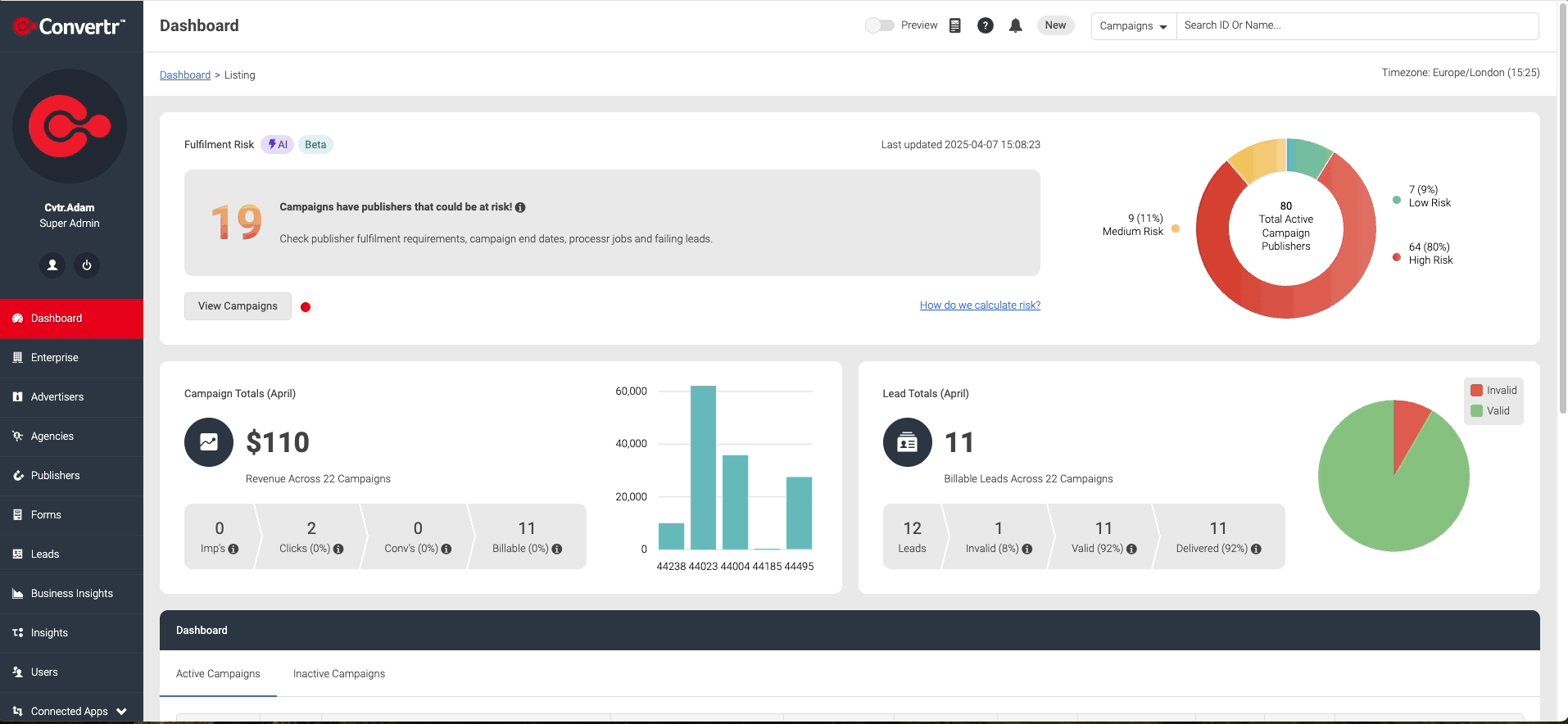Click the info icon next to Valid (92%)

pos(1132,549)
